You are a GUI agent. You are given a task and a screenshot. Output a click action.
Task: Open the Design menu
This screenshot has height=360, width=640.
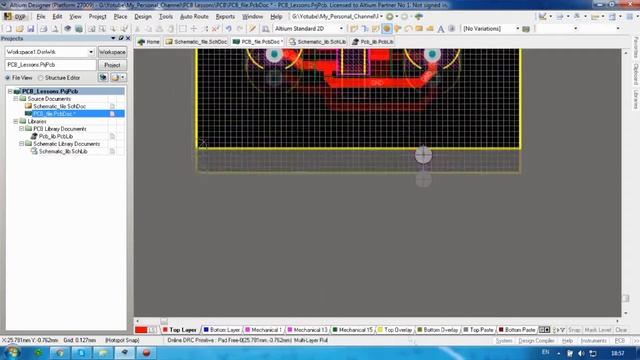coord(143,17)
